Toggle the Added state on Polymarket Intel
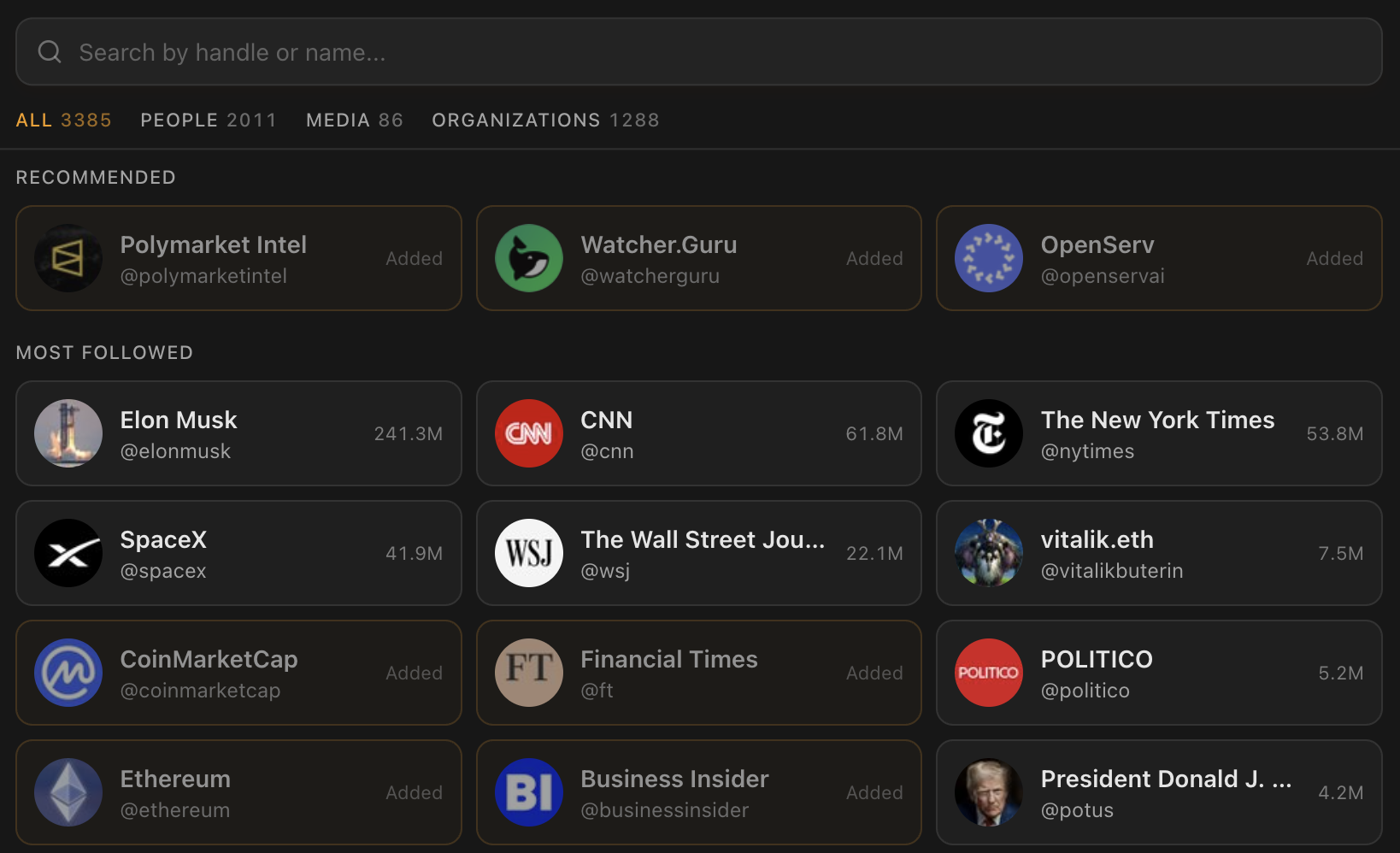 (415, 258)
